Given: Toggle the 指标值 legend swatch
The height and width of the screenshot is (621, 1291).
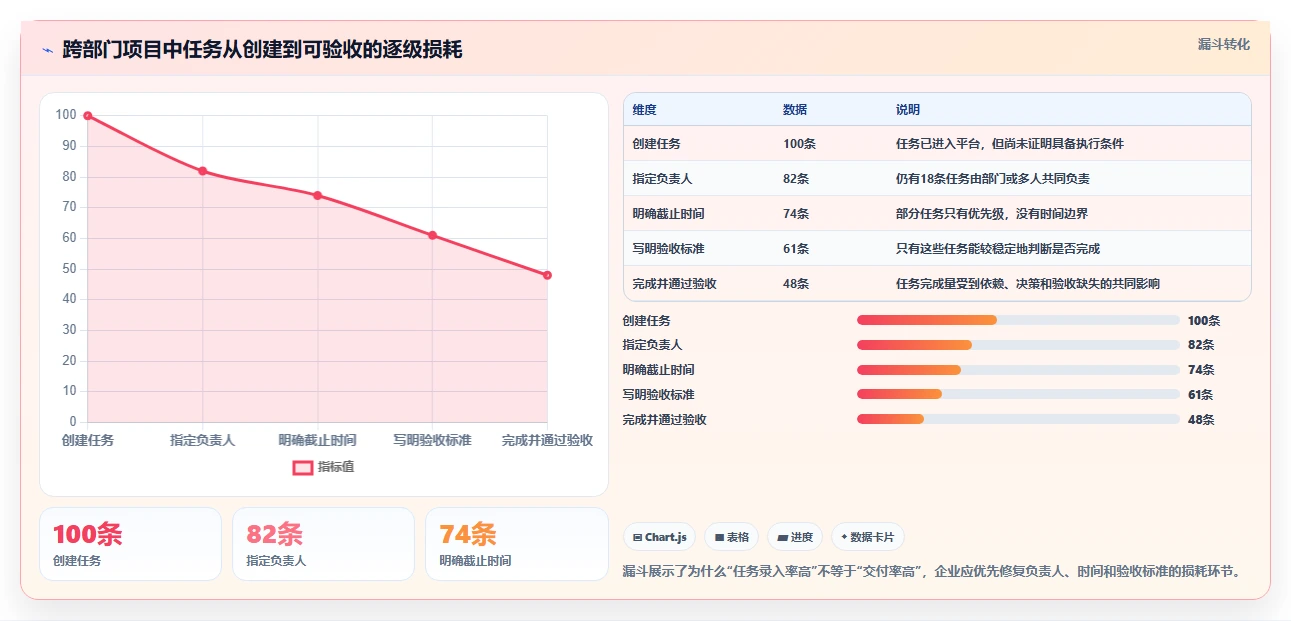Looking at the screenshot, I should pos(303,467).
